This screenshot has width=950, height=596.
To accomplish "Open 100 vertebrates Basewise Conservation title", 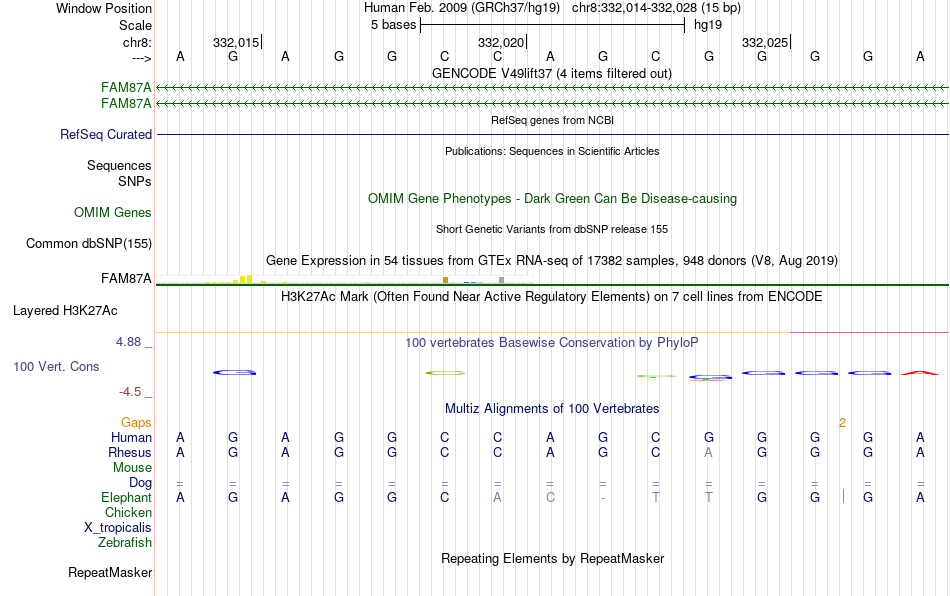I will click(552, 342).
